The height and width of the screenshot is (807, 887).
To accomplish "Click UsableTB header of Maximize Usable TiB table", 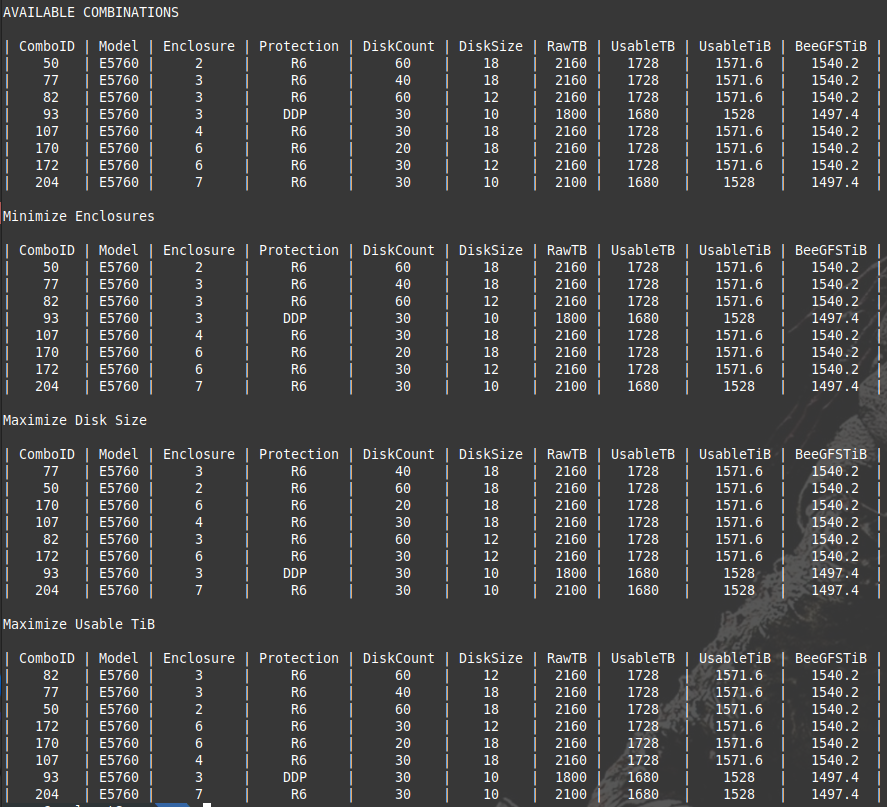I will 643,659.
